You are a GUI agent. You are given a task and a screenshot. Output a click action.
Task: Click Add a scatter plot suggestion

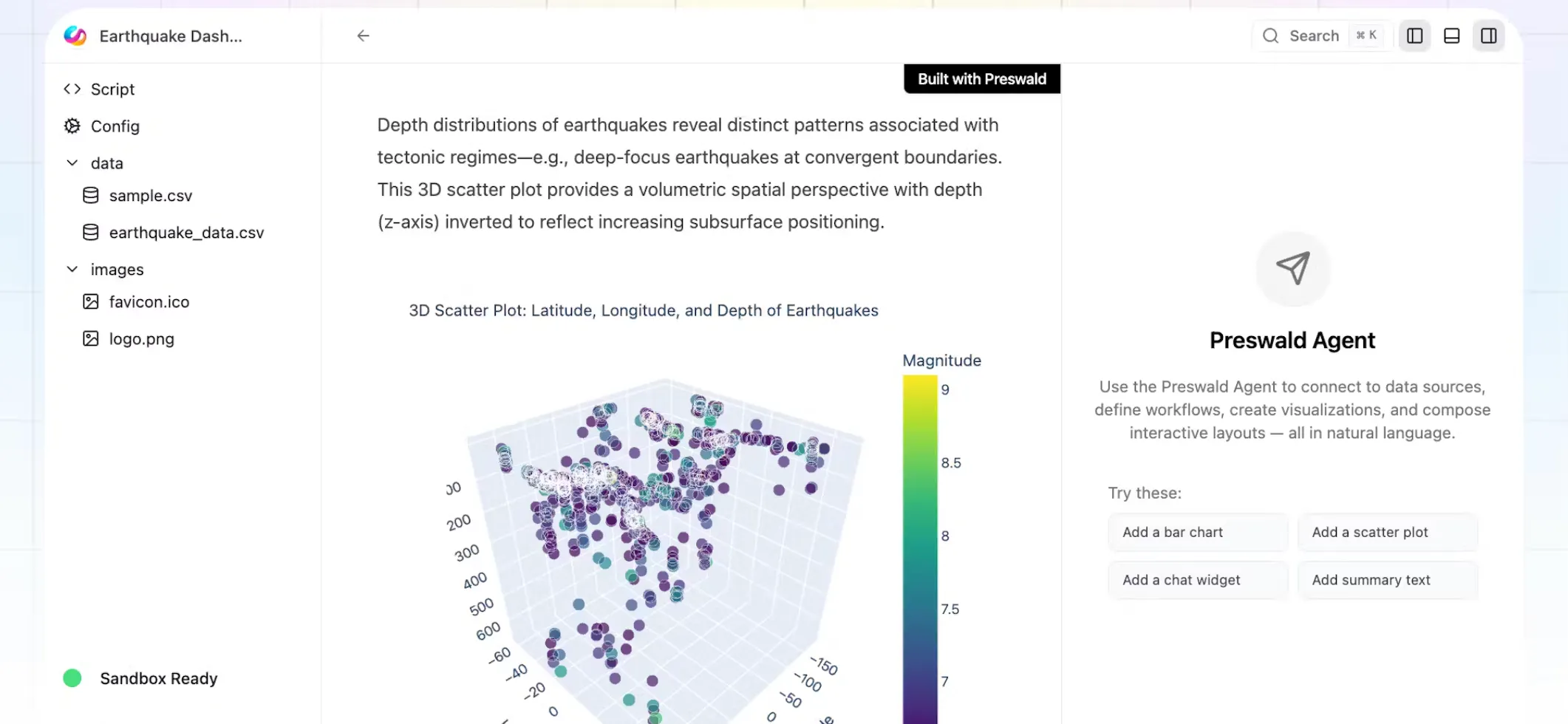1388,532
